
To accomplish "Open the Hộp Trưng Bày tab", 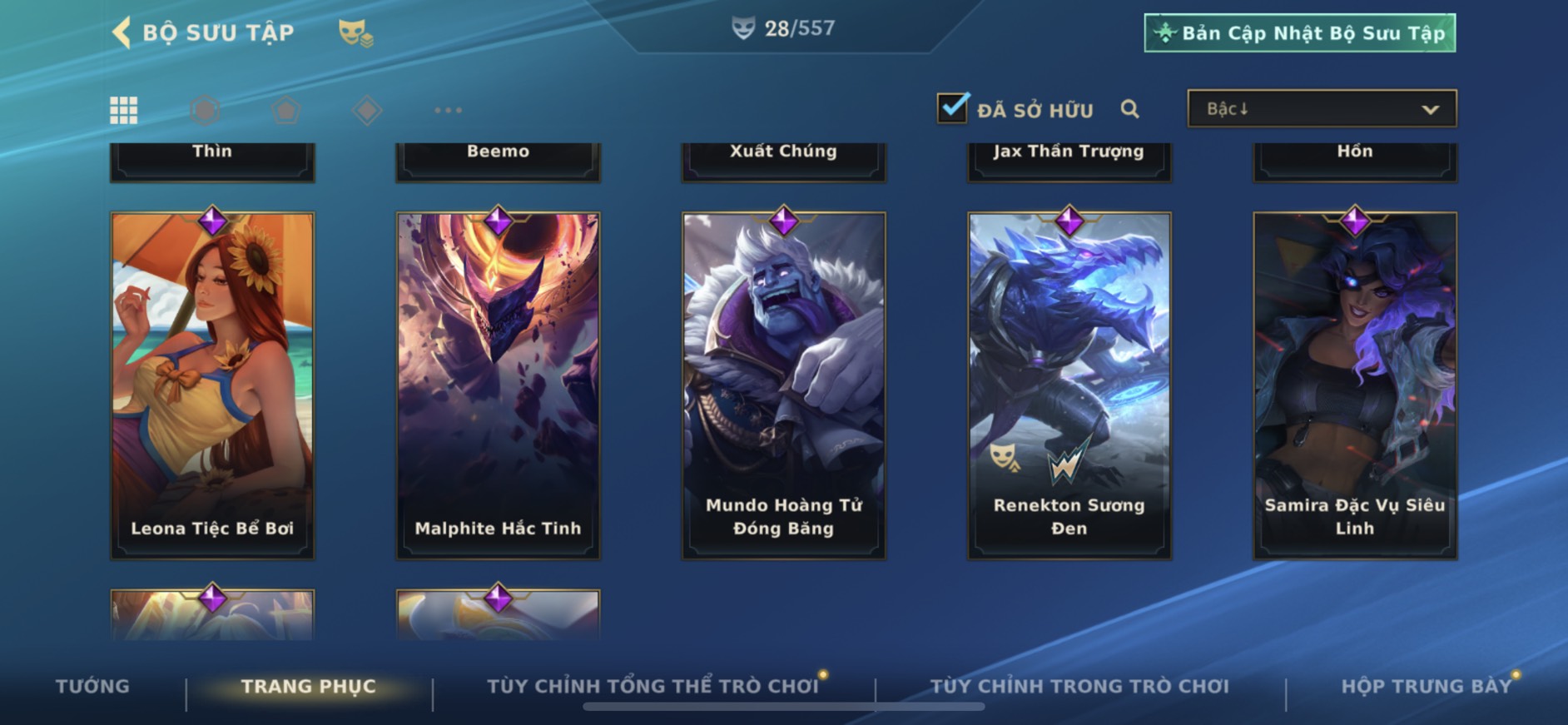I will click(1427, 687).
